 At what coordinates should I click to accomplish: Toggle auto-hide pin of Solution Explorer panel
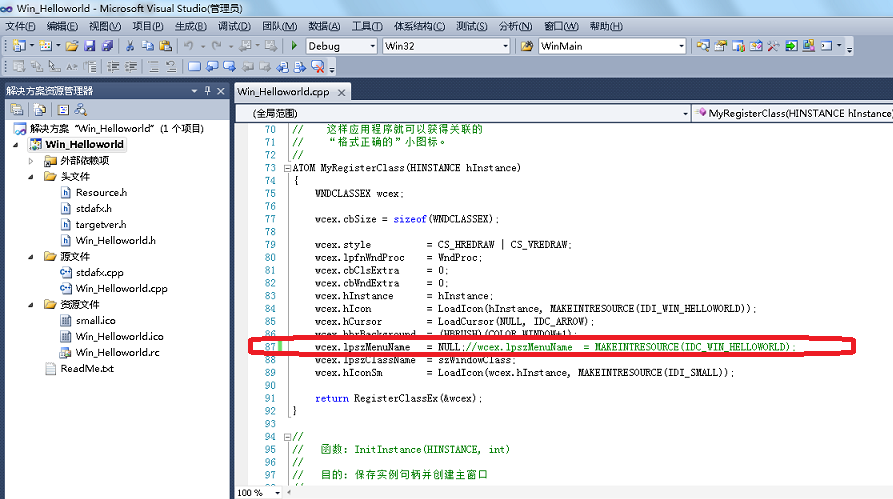click(207, 91)
